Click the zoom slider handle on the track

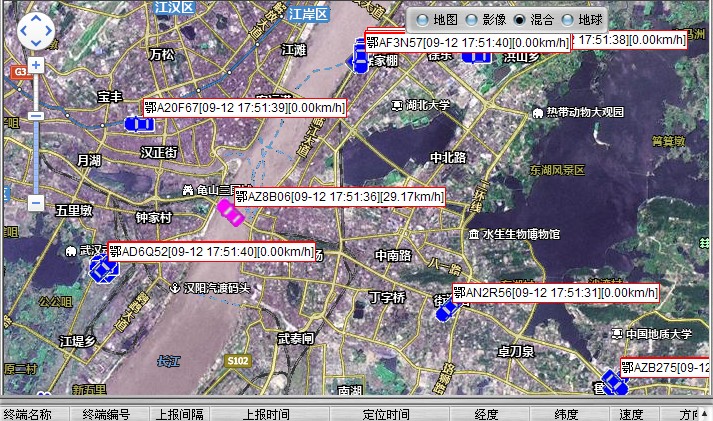tap(36, 116)
